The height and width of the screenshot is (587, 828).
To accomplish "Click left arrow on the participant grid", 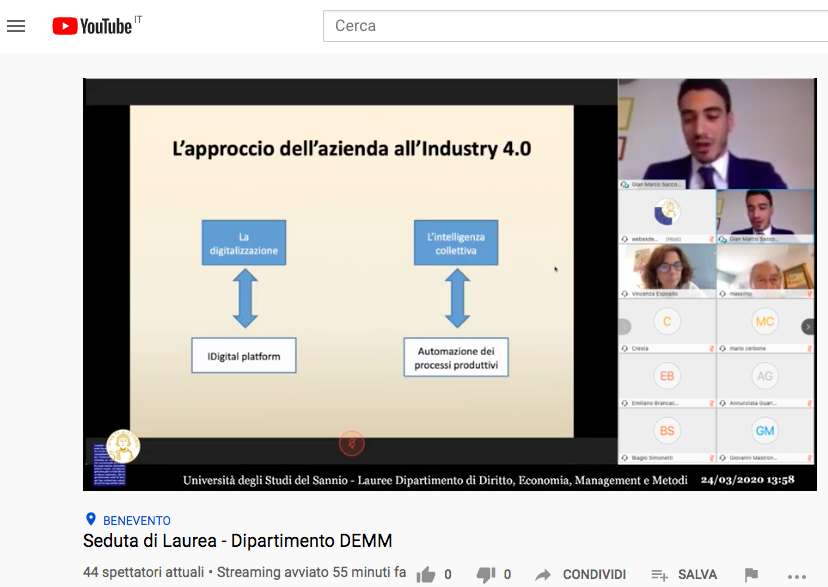I will pyautogui.click(x=625, y=326).
